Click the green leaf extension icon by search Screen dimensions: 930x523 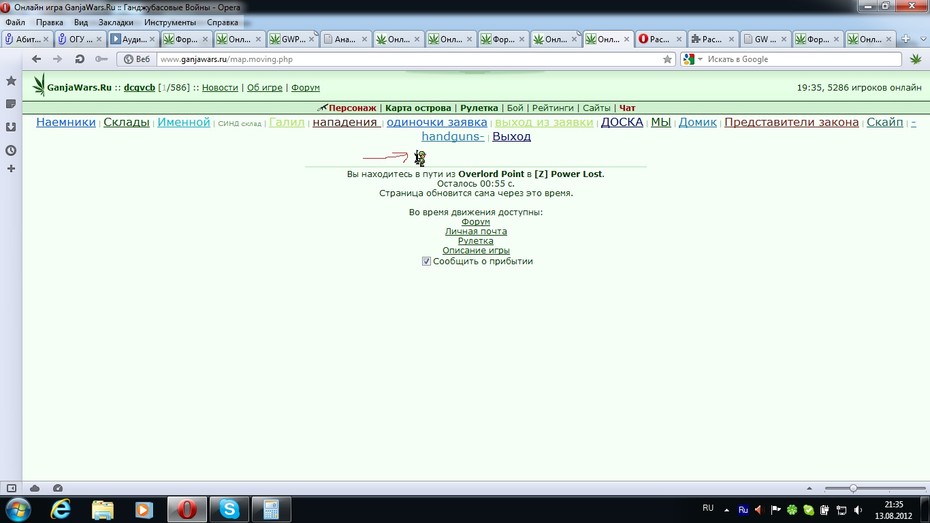point(916,59)
